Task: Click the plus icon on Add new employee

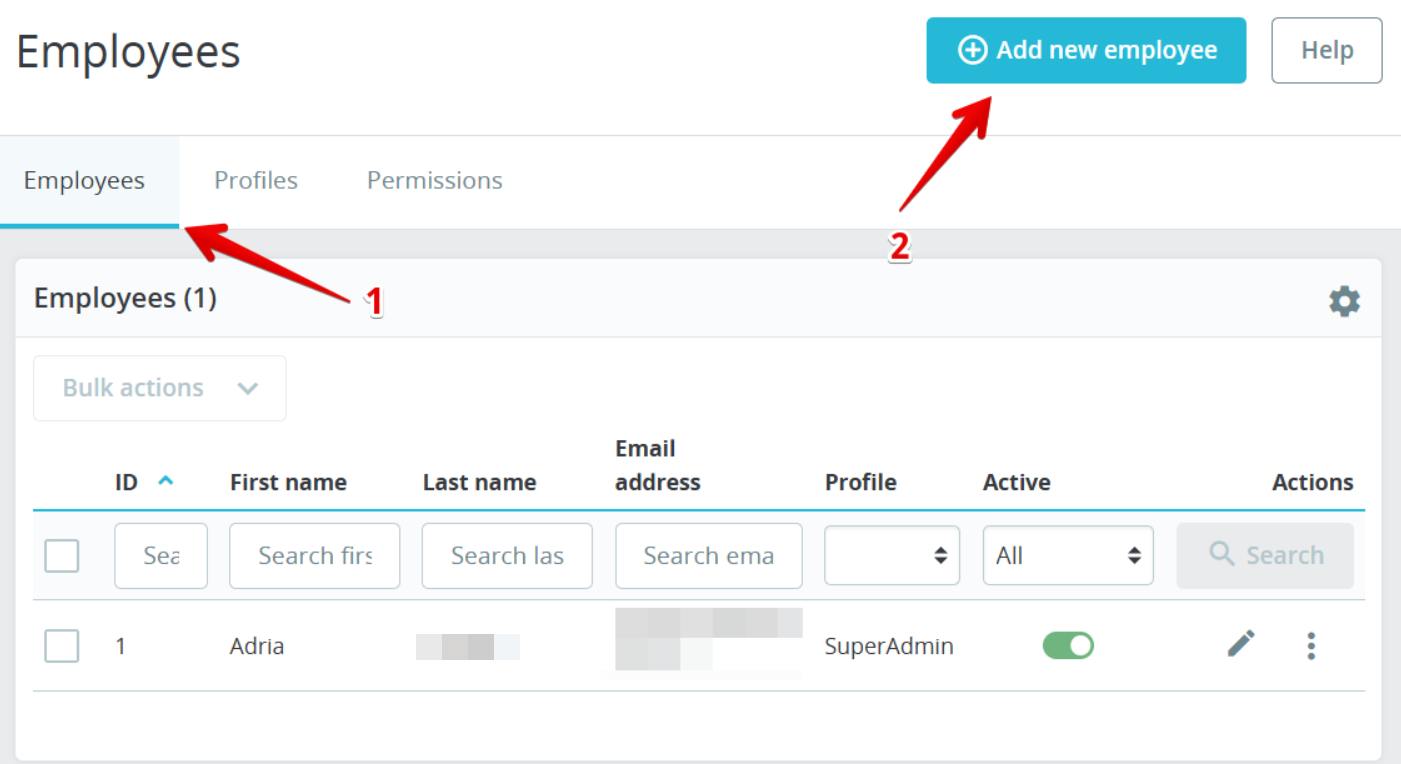Action: (972, 50)
